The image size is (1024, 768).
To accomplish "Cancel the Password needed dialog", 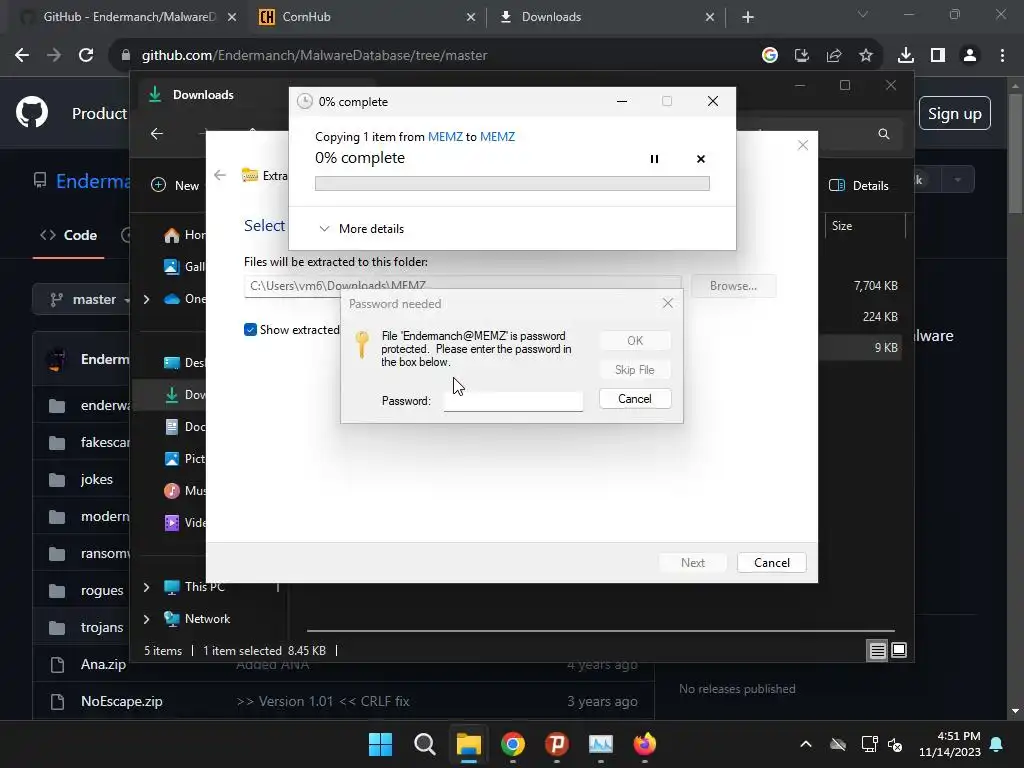I will pyautogui.click(x=635, y=398).
